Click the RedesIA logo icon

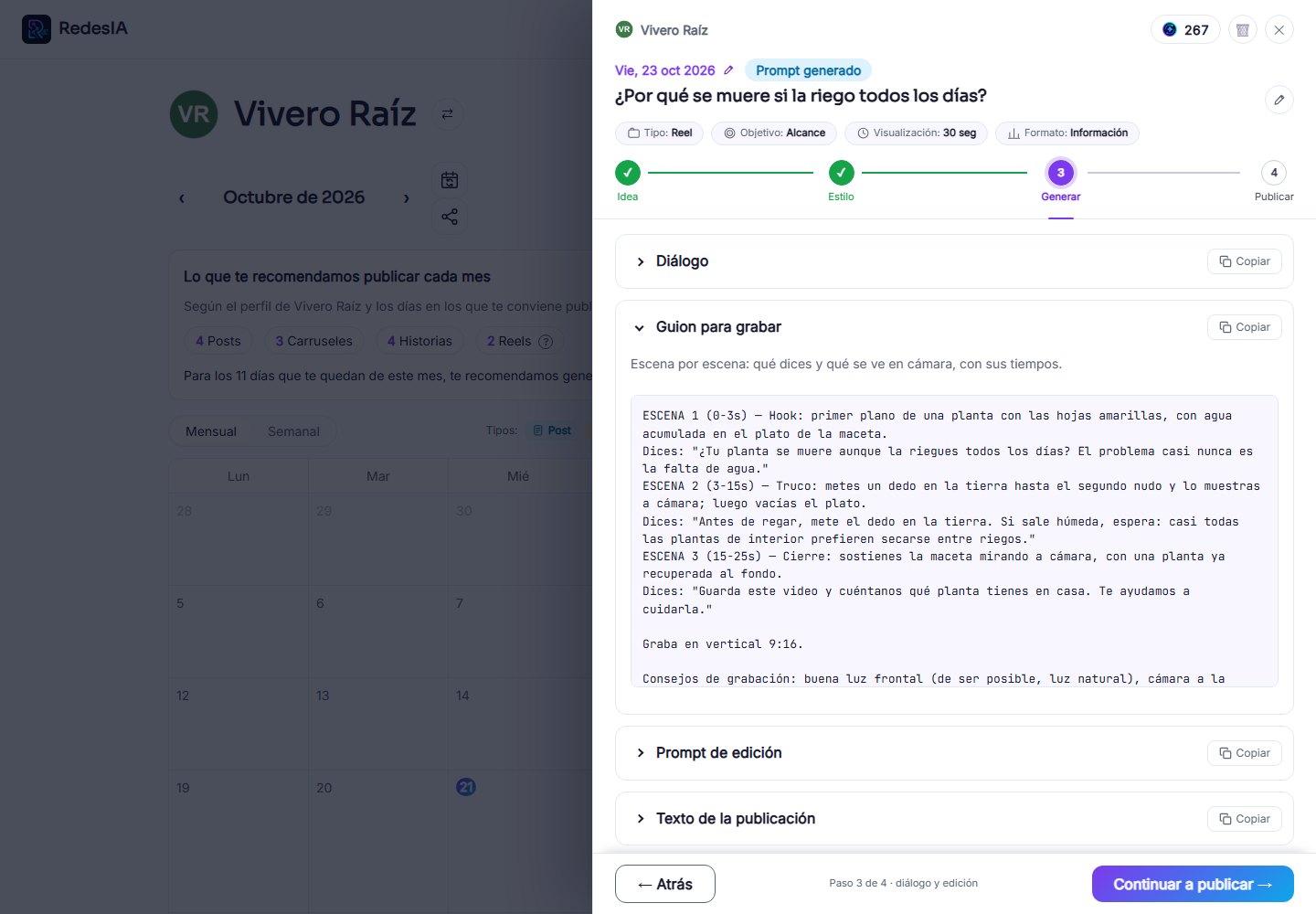coord(37,29)
